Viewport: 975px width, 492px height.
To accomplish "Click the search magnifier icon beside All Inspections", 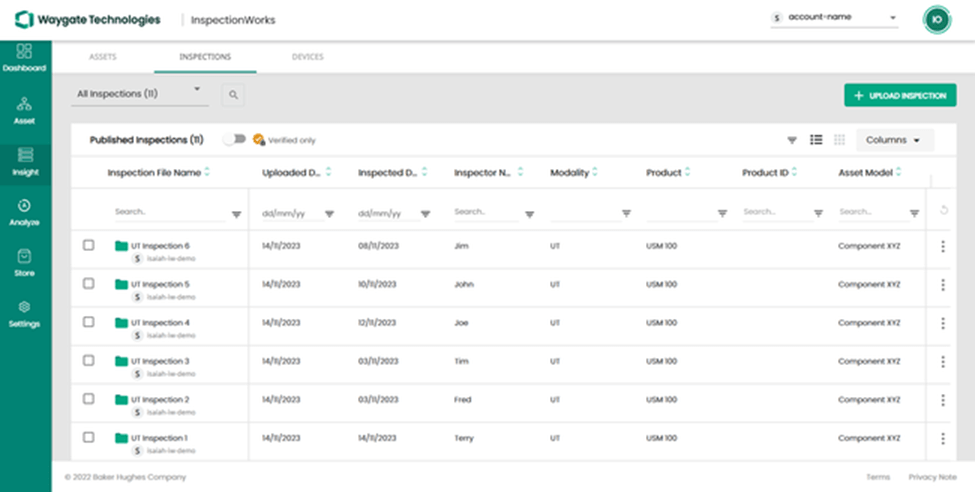I will [x=233, y=95].
